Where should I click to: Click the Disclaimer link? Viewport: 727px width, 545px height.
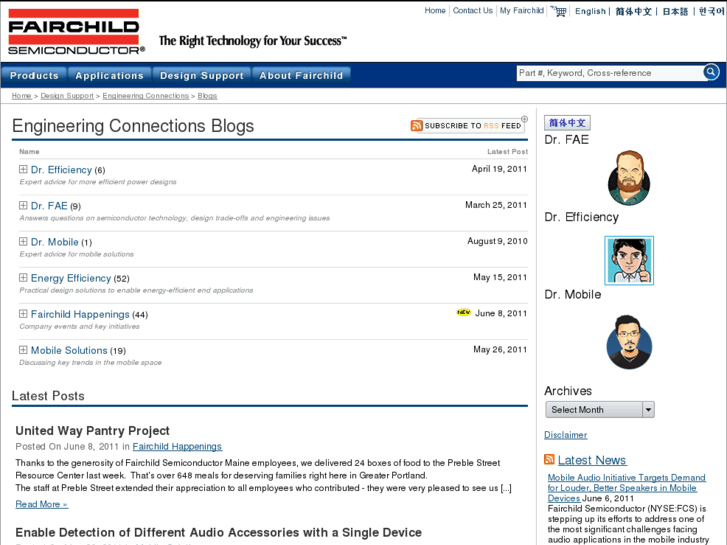[566, 435]
